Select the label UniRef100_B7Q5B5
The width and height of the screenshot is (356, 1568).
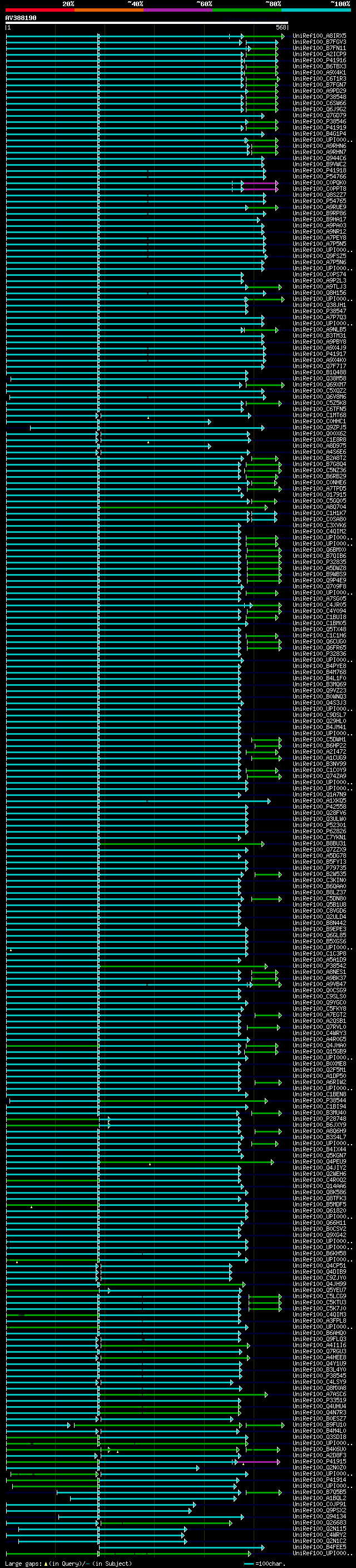pos(319,1492)
